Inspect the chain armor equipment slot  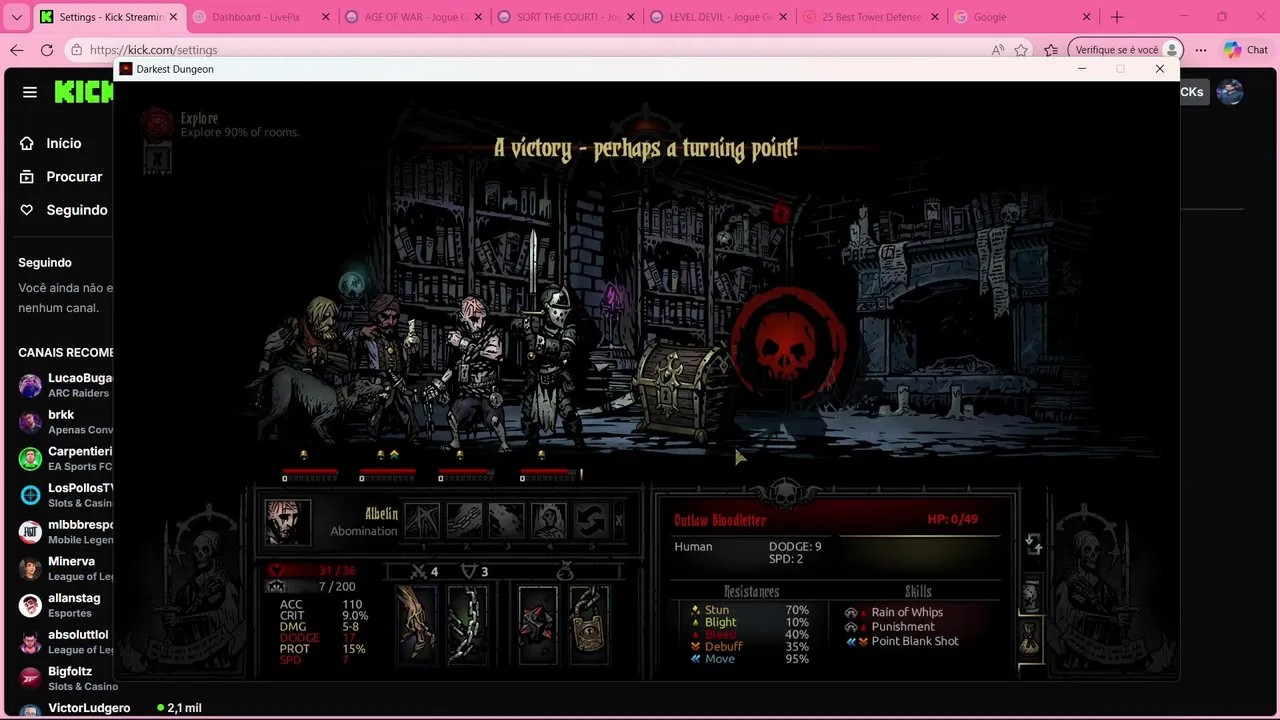[466, 624]
